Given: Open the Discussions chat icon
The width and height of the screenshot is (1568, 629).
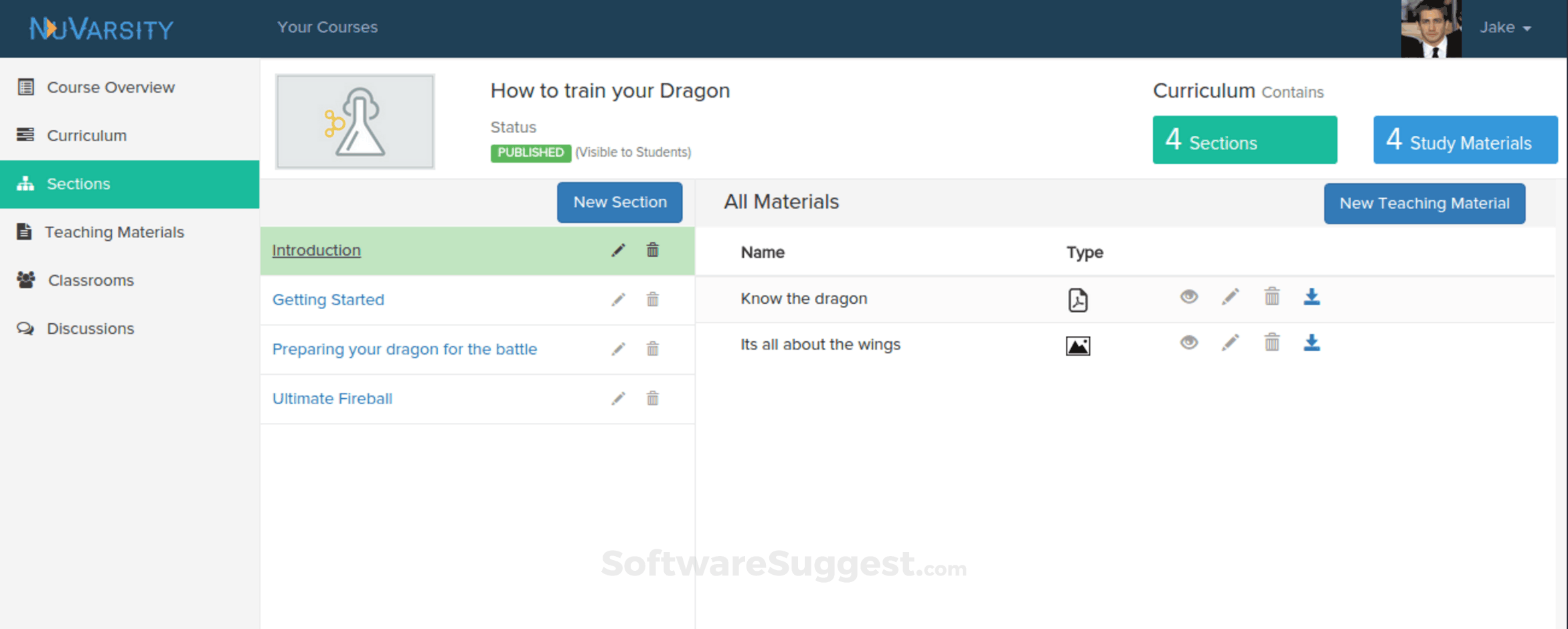Looking at the screenshot, I should click(x=25, y=328).
